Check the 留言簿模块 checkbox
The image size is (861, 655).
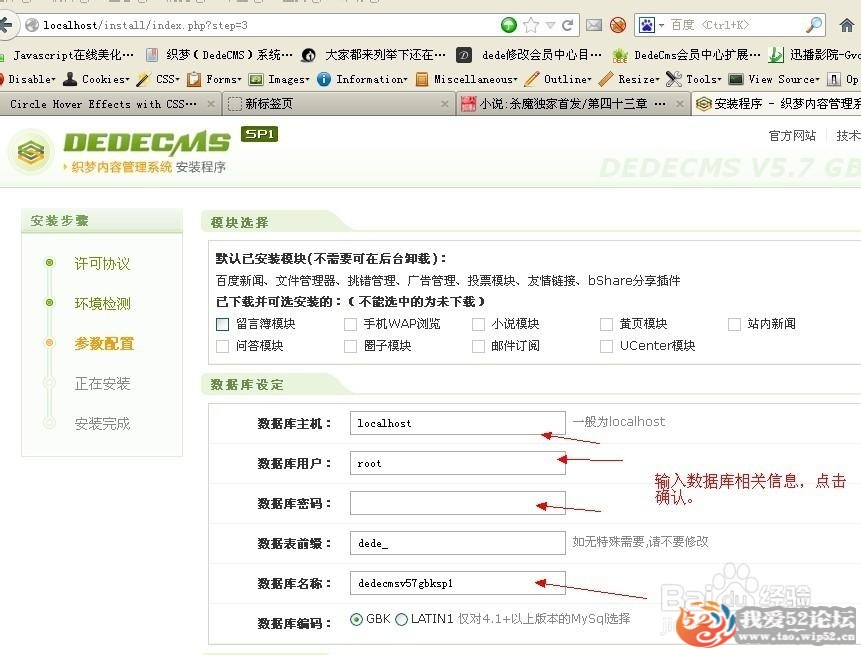click(222, 324)
